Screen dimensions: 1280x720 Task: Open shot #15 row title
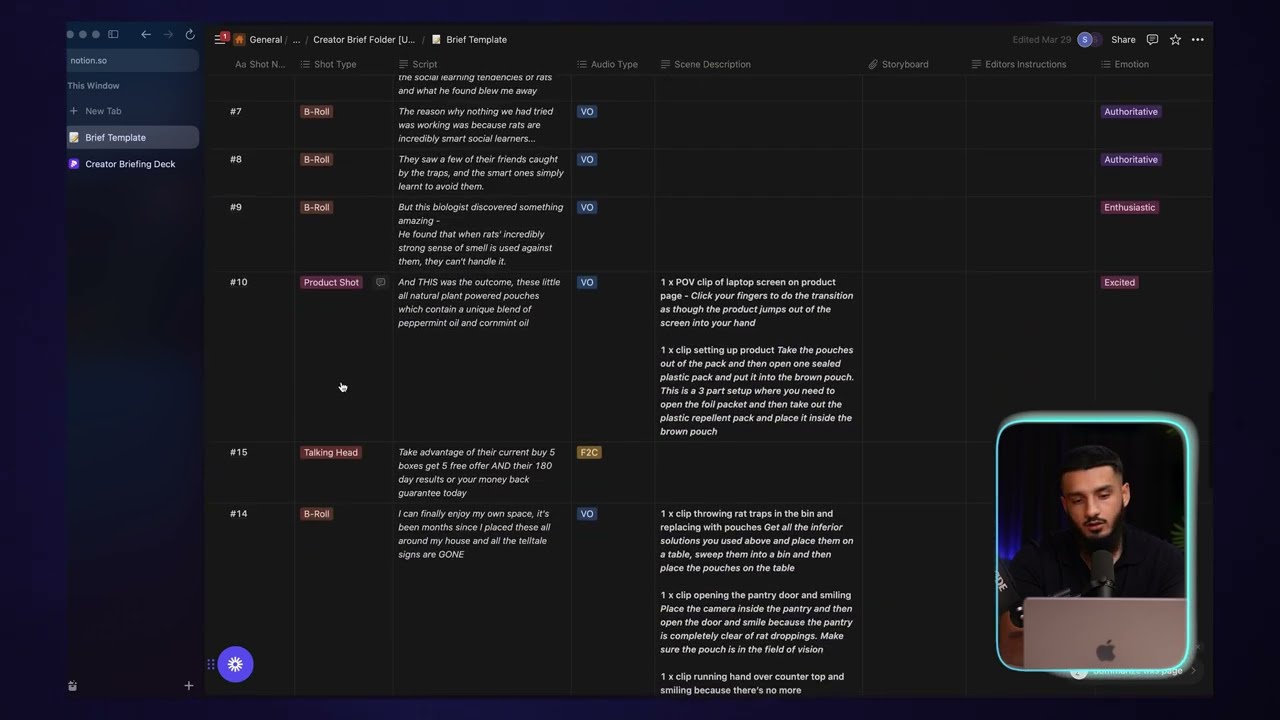[238, 452]
